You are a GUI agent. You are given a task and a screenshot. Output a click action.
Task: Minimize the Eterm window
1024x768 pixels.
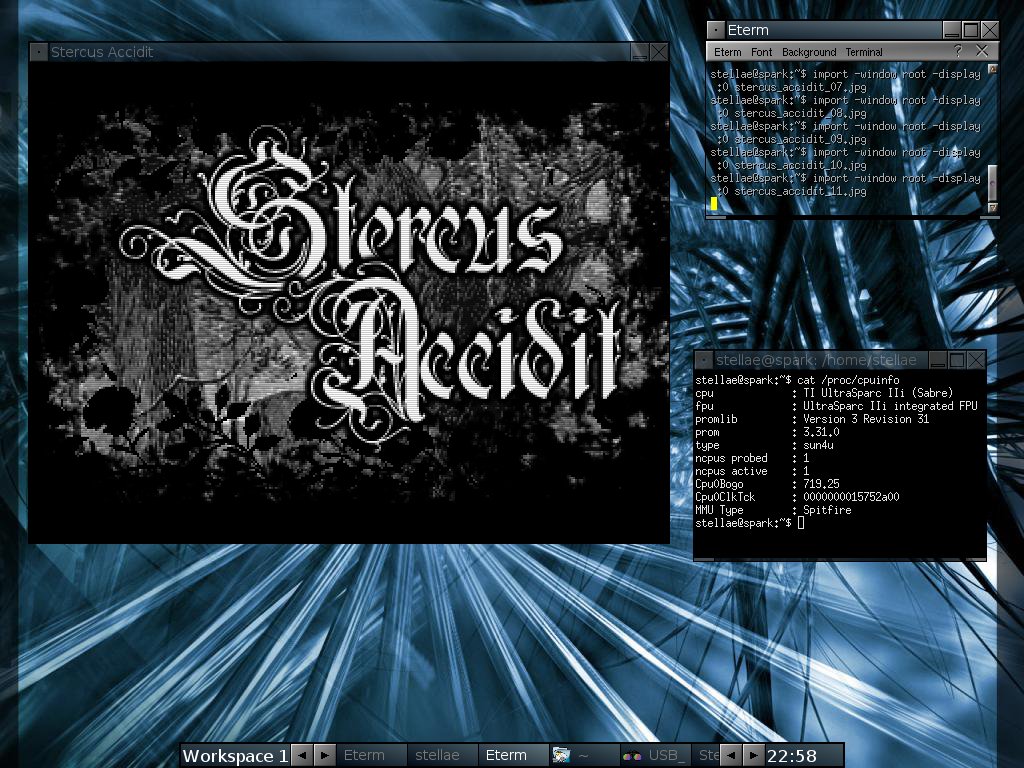(952, 30)
